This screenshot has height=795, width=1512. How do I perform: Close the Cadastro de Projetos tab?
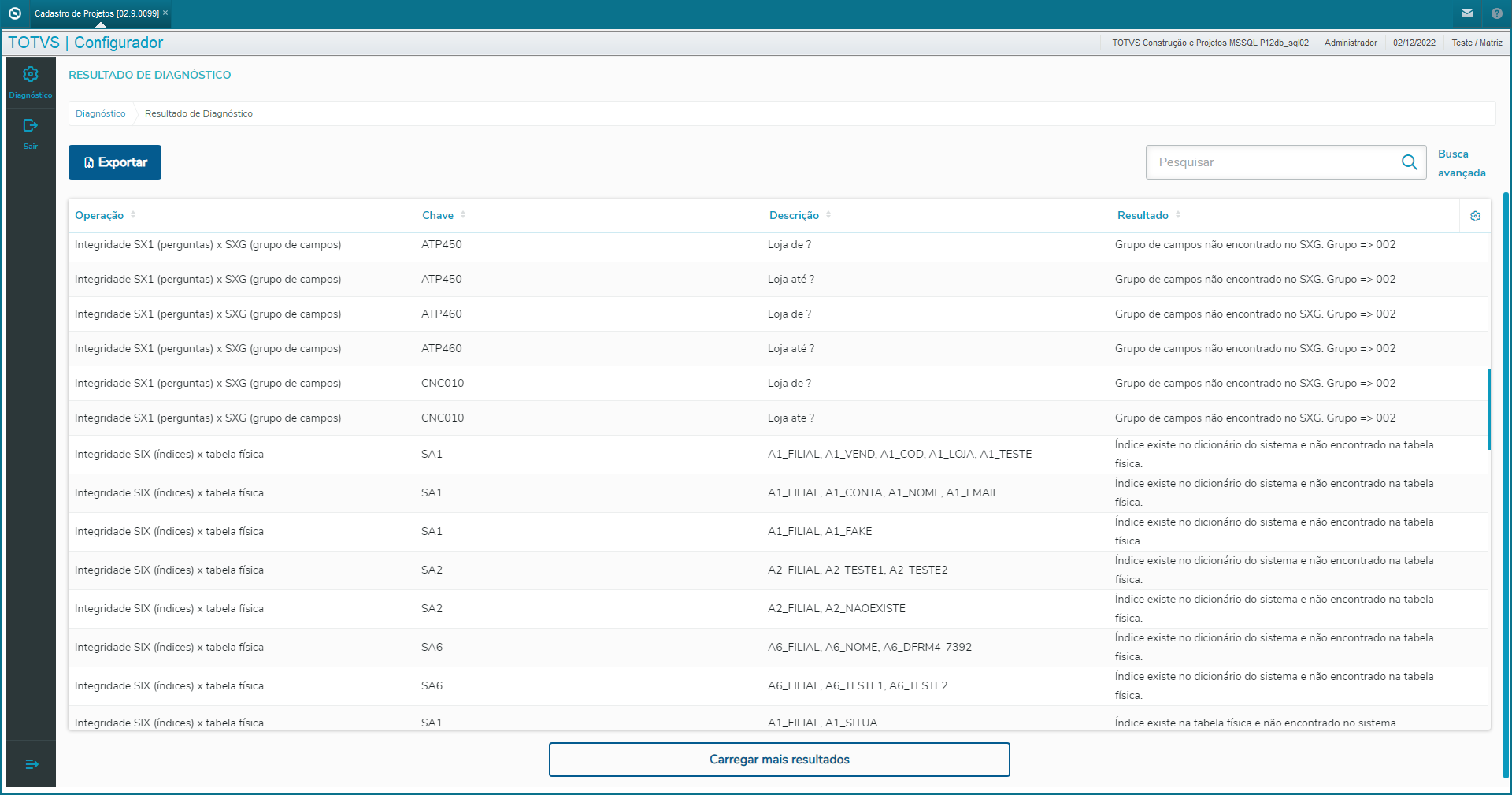[165, 13]
